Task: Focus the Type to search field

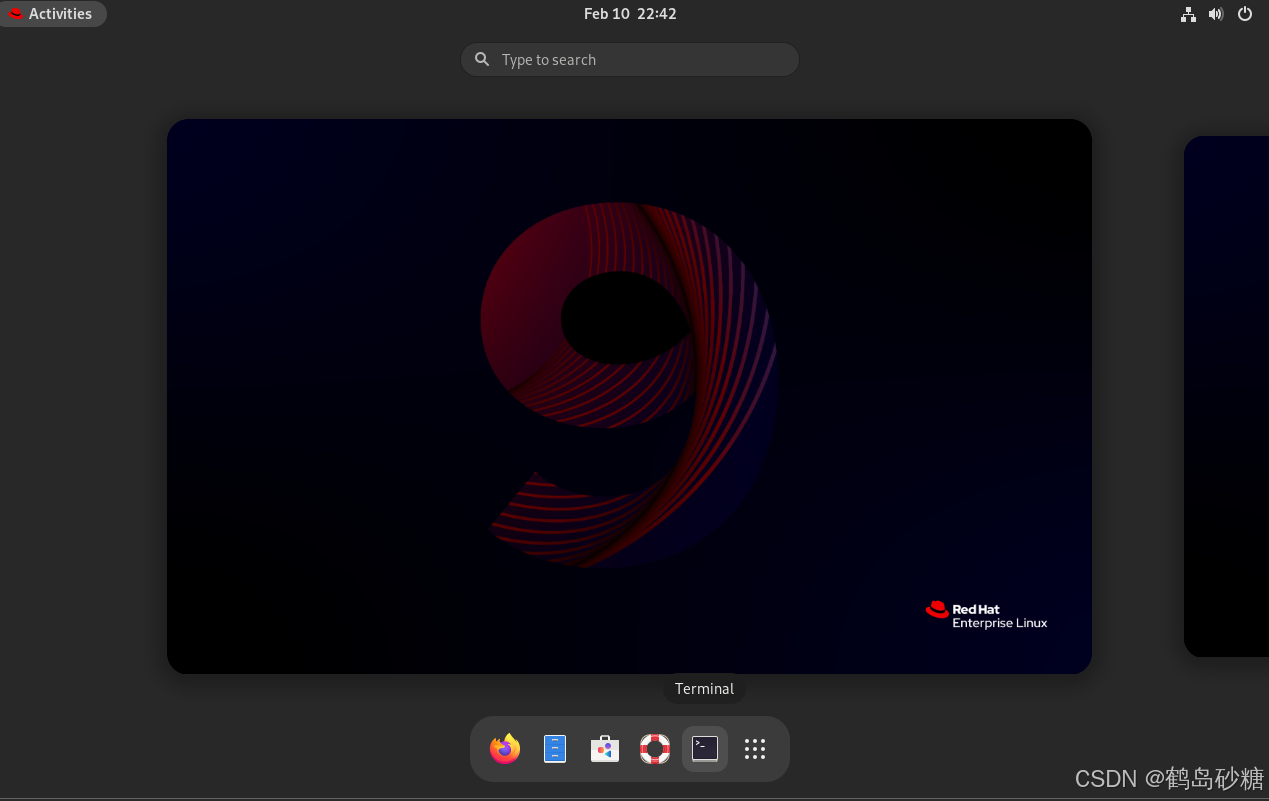Action: point(630,59)
